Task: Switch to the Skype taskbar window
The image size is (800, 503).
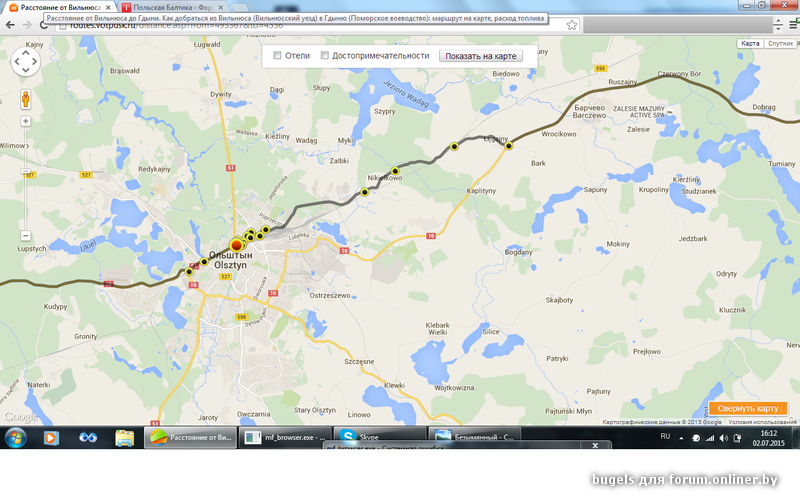Action: (x=379, y=437)
